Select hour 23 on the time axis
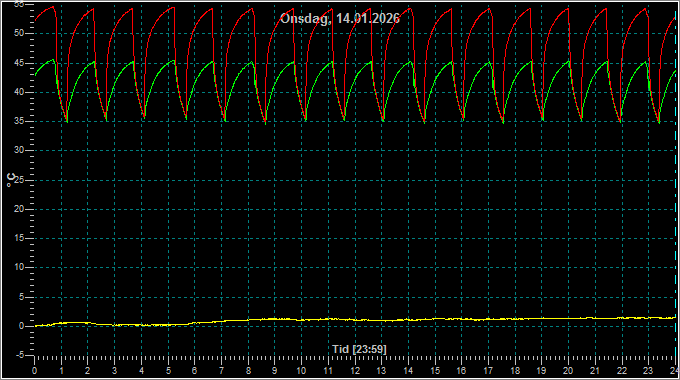The width and height of the screenshot is (680, 380). pyautogui.click(x=647, y=371)
